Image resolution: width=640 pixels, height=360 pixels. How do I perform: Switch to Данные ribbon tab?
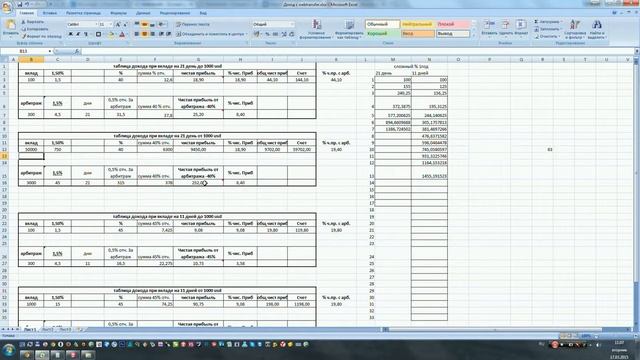pos(143,13)
